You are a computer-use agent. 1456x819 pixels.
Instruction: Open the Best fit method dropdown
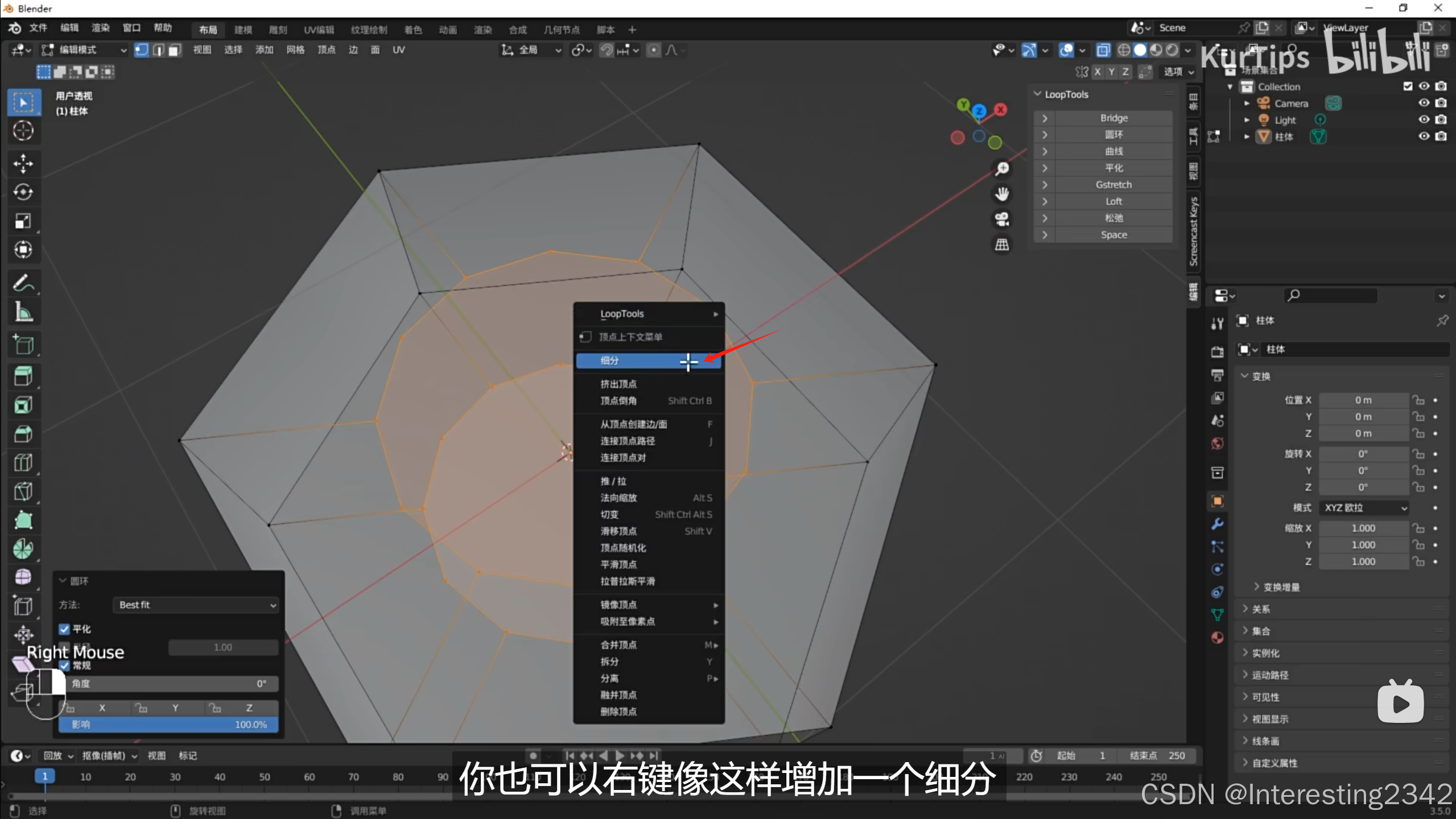196,605
